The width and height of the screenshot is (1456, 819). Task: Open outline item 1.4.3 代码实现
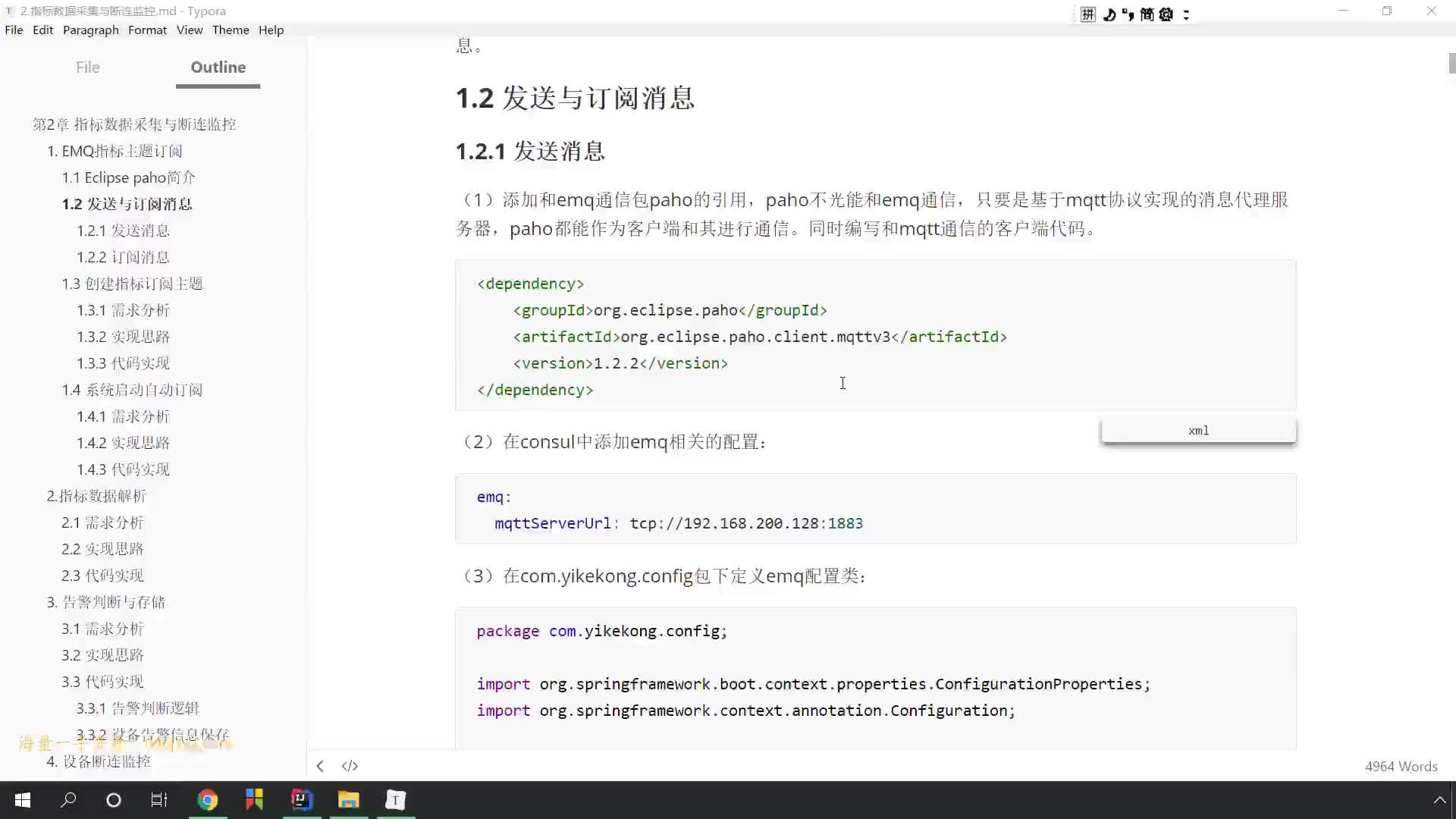pos(123,469)
